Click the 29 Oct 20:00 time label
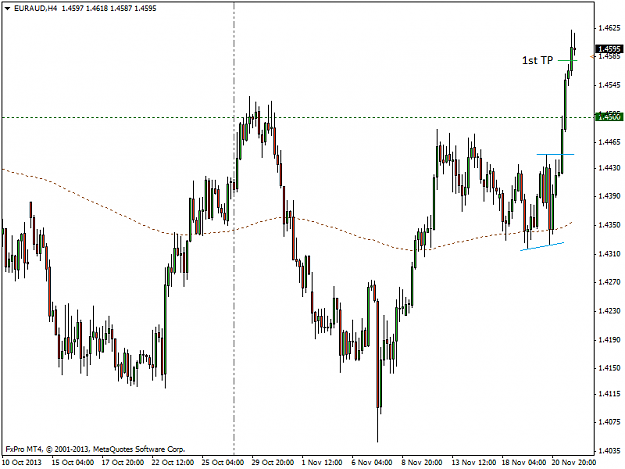This screenshot has width=625, height=469. 273,462
